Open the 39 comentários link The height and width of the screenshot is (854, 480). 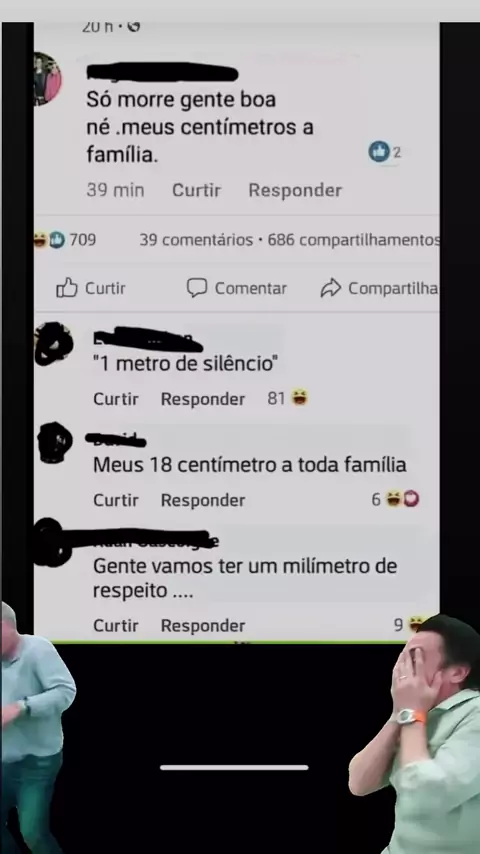point(196,240)
